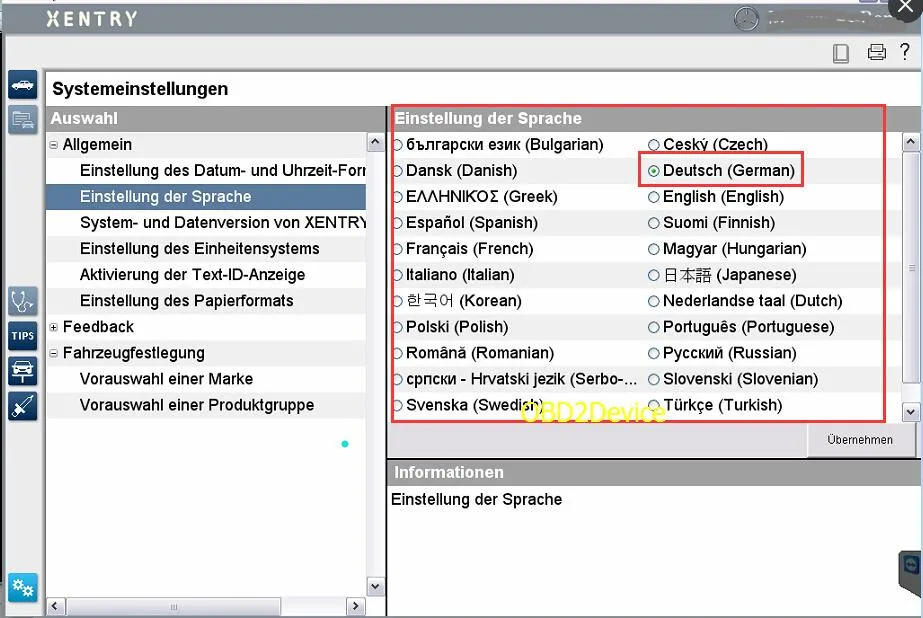Click language list scroll down arrow
Screen dimensions: 923x618
[x=911, y=412]
